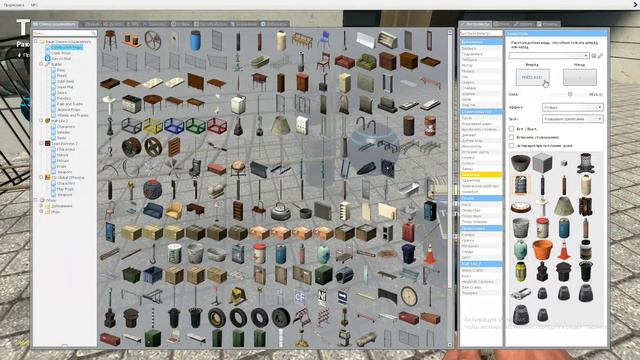Spawn the globe on stand prop
The width and height of the screenshot is (640, 360).
[238, 168]
